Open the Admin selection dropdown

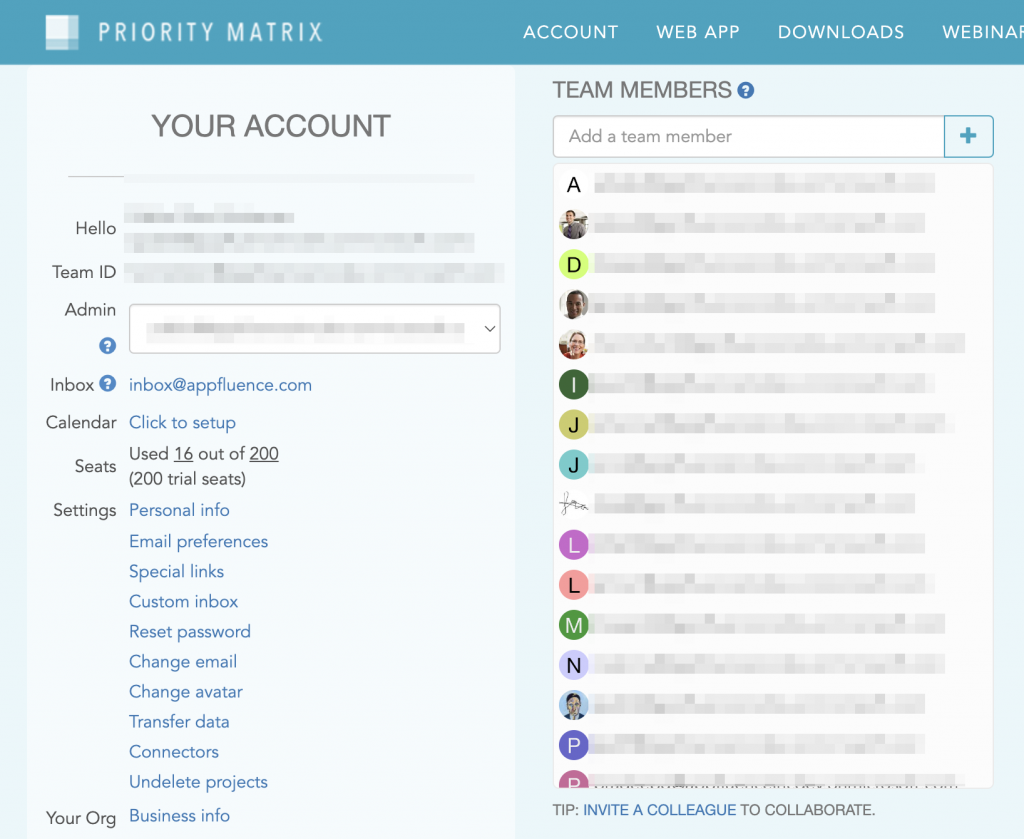314,328
